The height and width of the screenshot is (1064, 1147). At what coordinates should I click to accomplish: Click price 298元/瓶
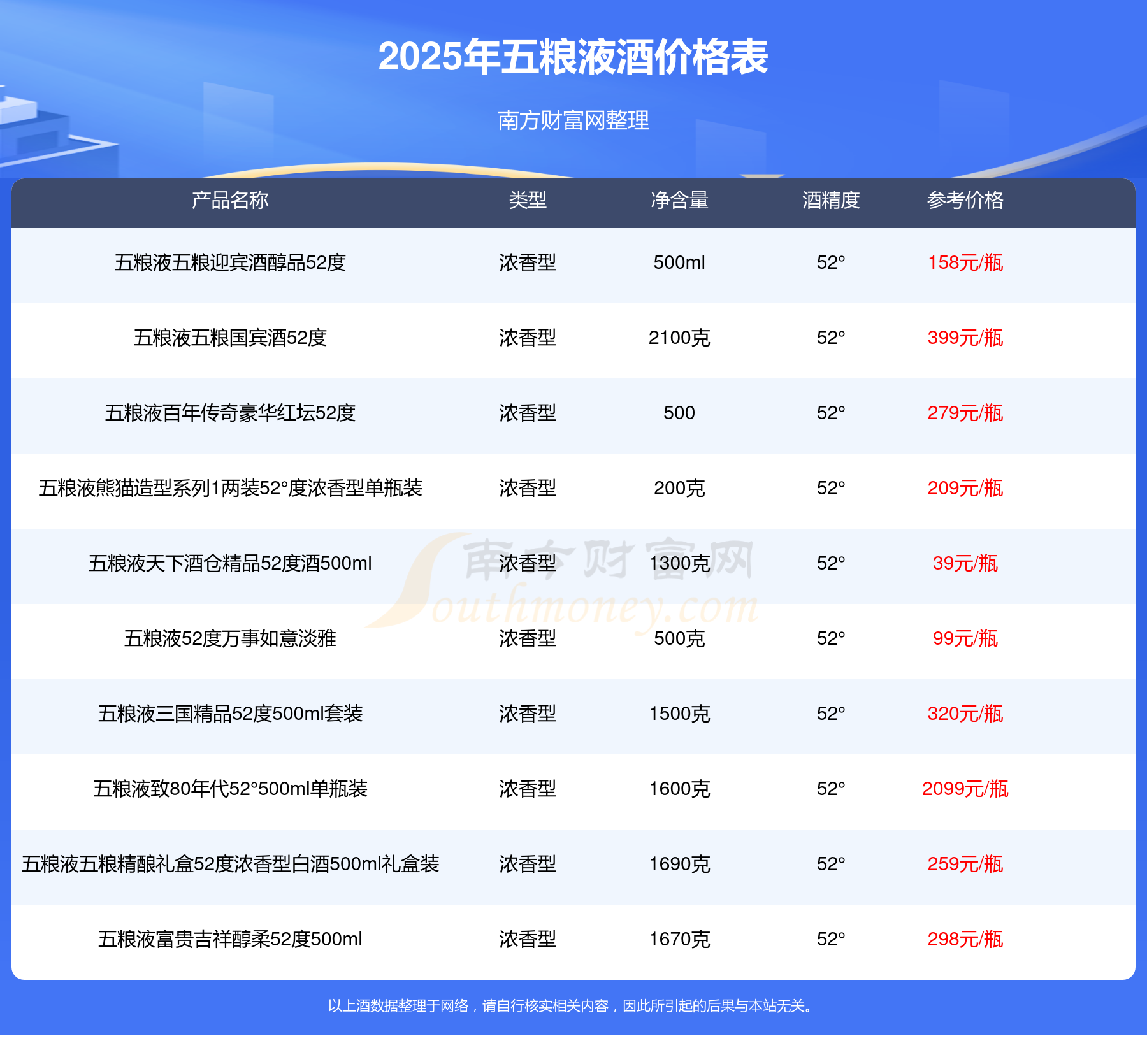[965, 939]
